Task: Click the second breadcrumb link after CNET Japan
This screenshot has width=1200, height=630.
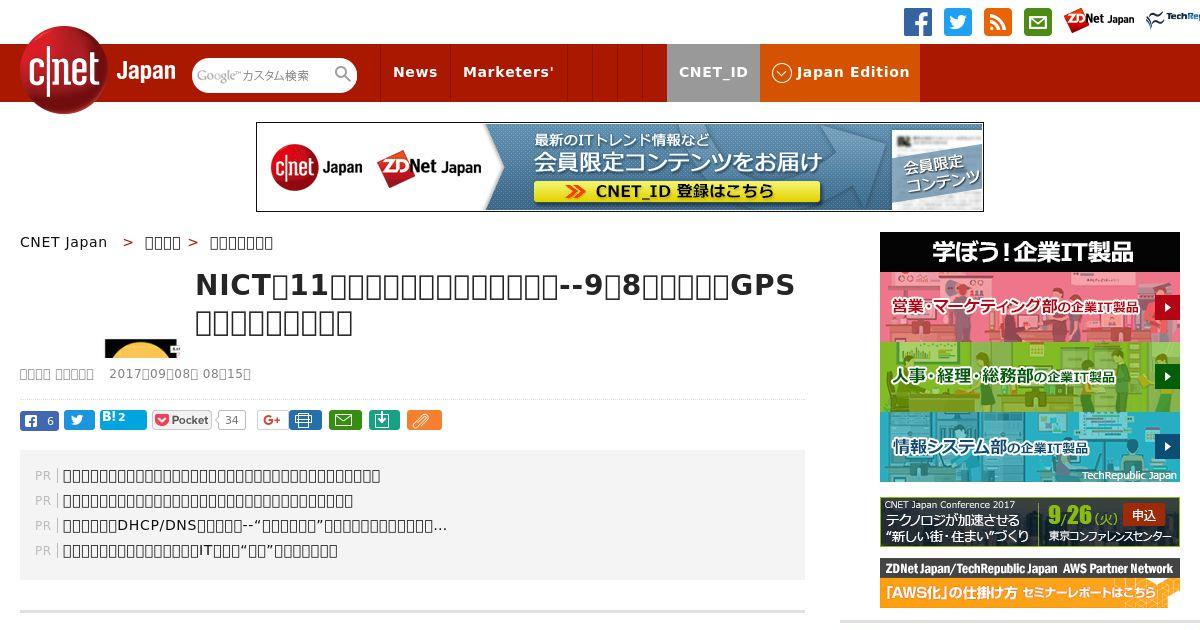Action: 163,243
